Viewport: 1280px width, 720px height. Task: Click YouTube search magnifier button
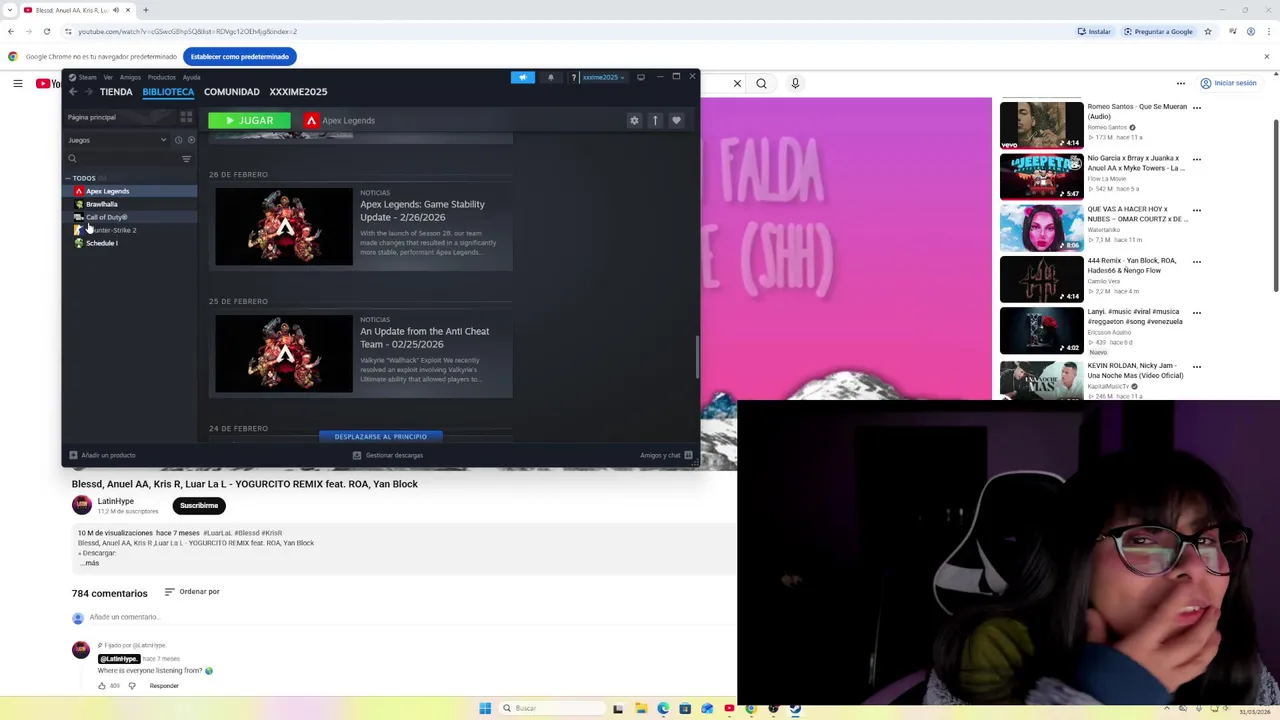761,83
